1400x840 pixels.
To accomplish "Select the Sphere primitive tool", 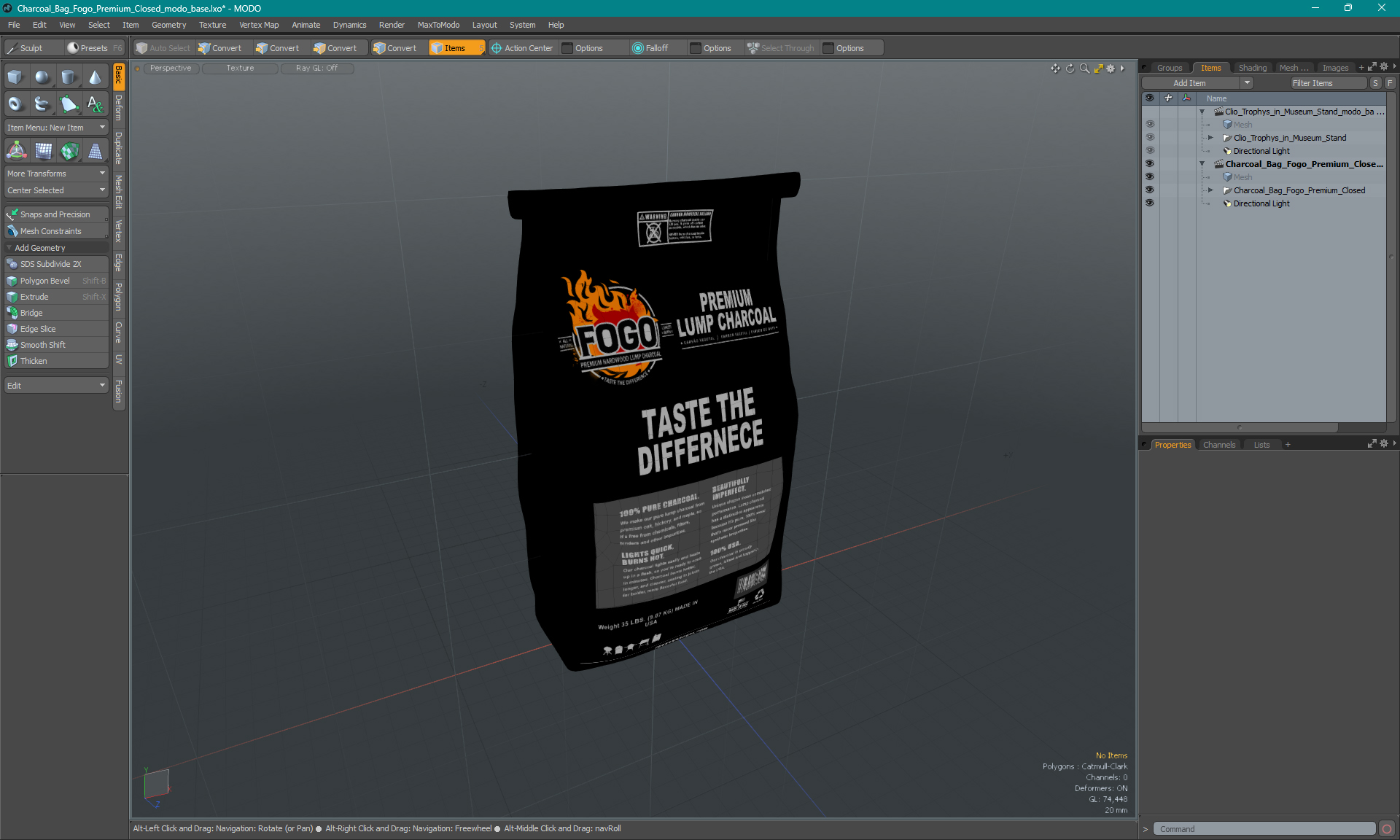I will coord(42,77).
